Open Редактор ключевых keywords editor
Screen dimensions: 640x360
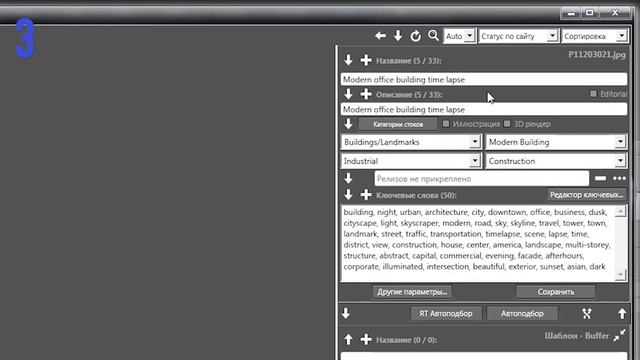tap(587, 195)
